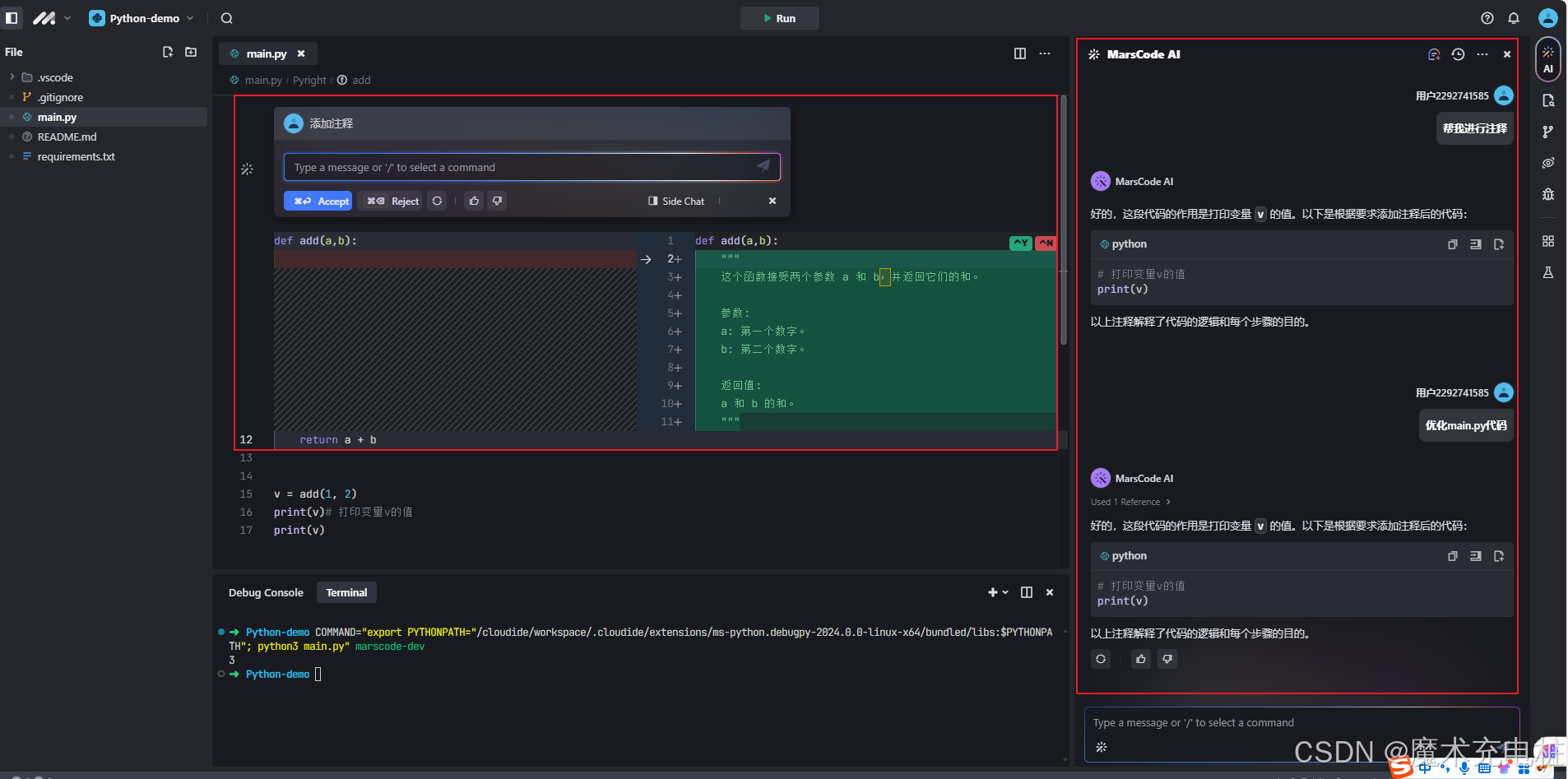Thumbs up the inline suggestion
This screenshot has width=1568, height=779.
(474, 201)
